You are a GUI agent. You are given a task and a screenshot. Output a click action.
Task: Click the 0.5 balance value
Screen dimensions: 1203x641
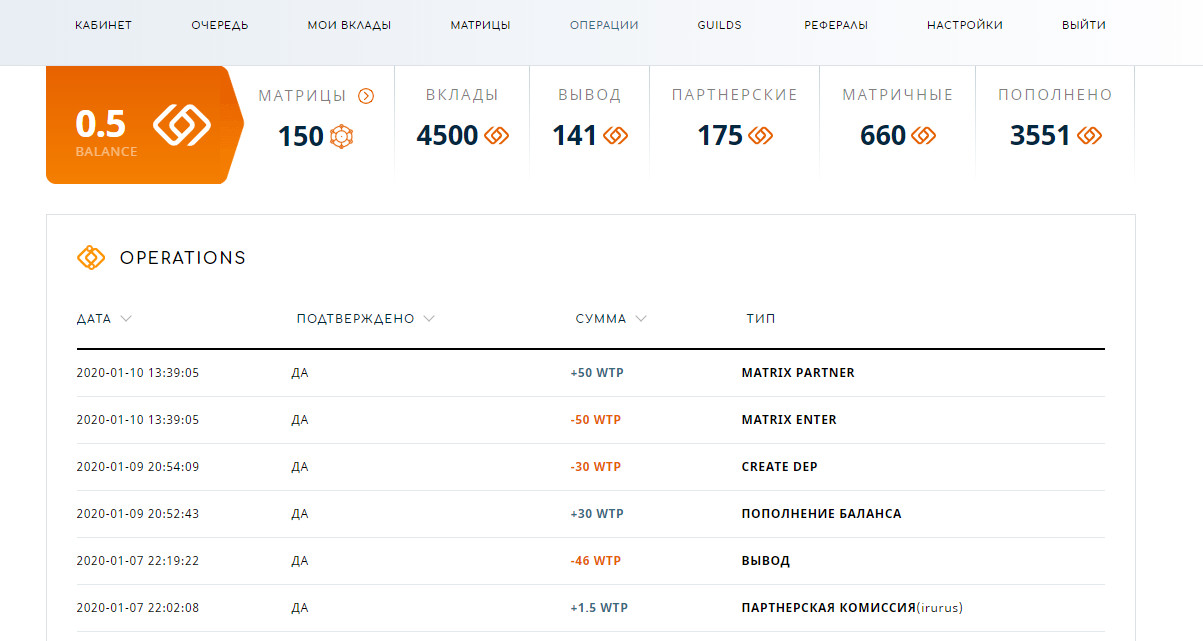pyautogui.click(x=101, y=124)
